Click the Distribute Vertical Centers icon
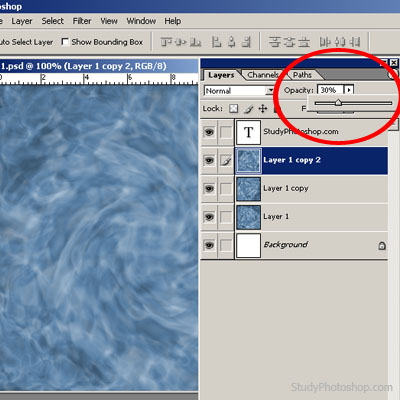The height and width of the screenshot is (400, 400). pyautogui.click(x=289, y=42)
